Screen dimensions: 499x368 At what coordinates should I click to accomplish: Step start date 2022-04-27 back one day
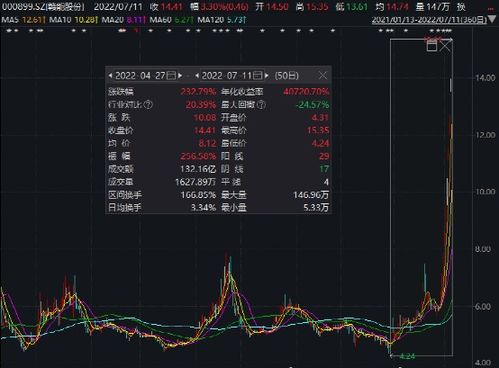[x=110, y=76]
